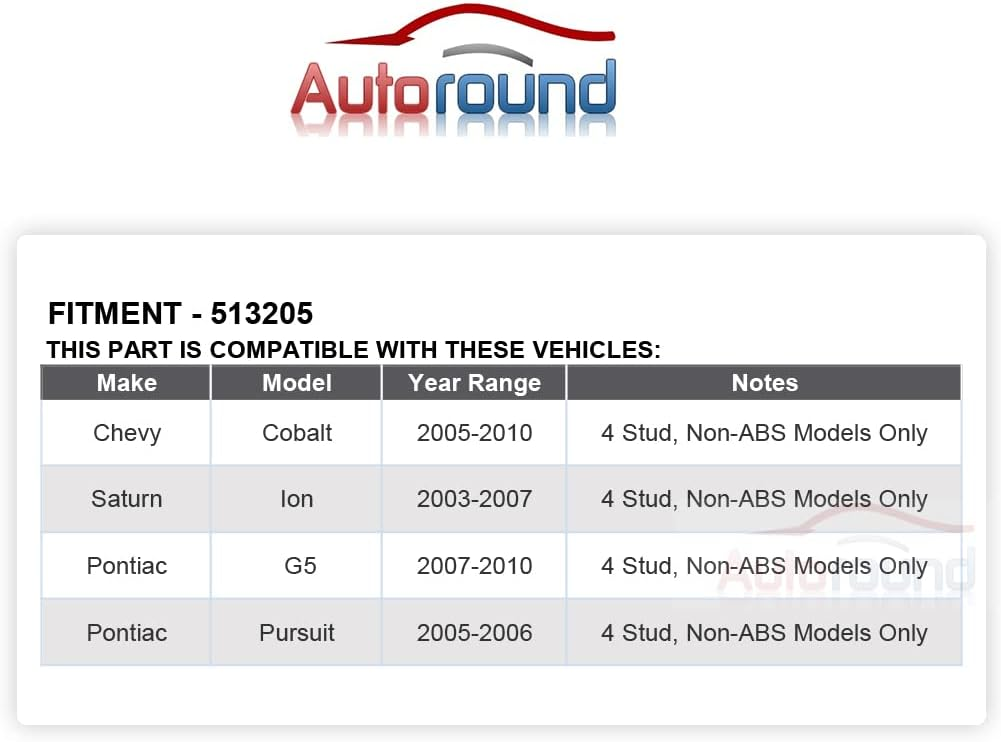
Task: Click the 2005-2006 year range cell
Action: tap(474, 633)
